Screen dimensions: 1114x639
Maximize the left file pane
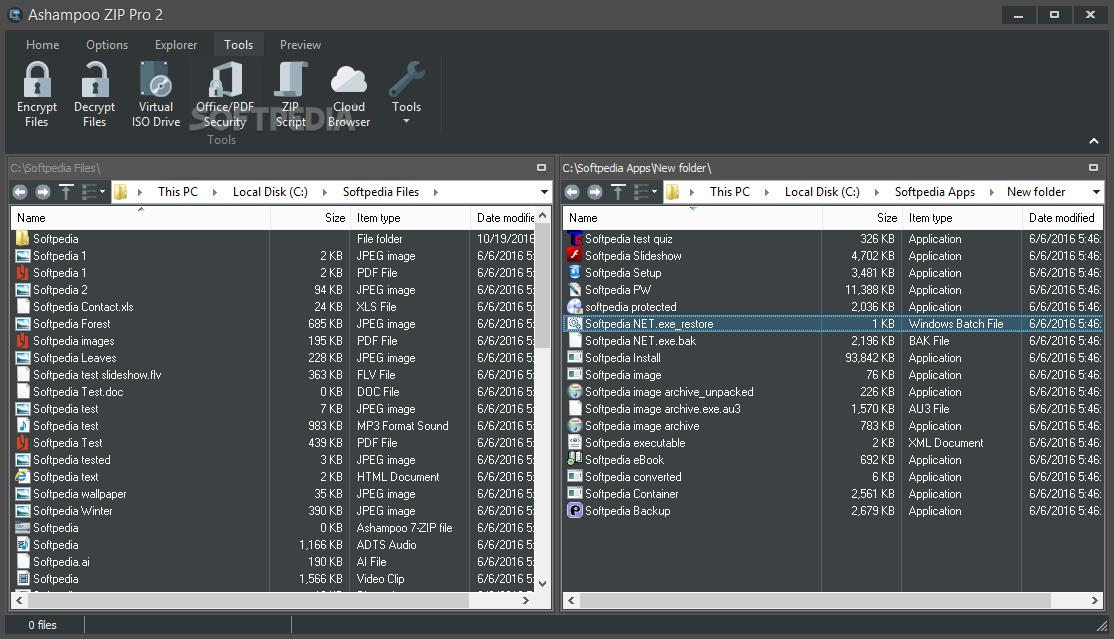pyautogui.click(x=541, y=168)
